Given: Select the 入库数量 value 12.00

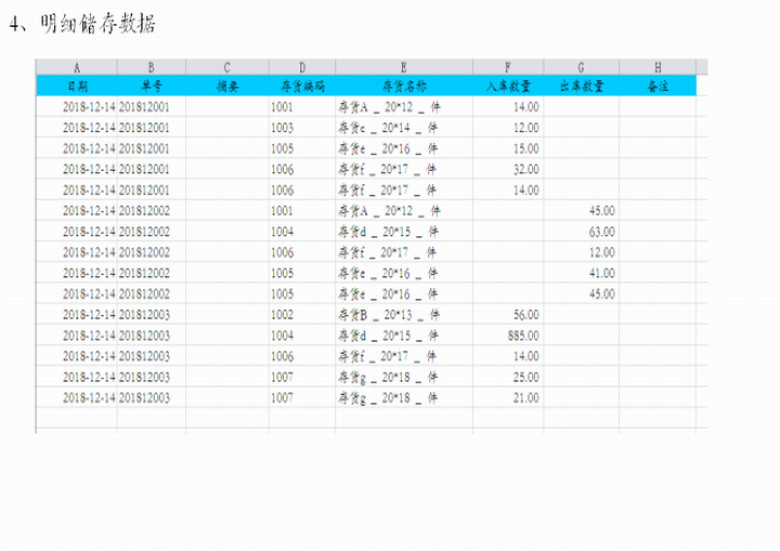Looking at the screenshot, I should (508, 128).
